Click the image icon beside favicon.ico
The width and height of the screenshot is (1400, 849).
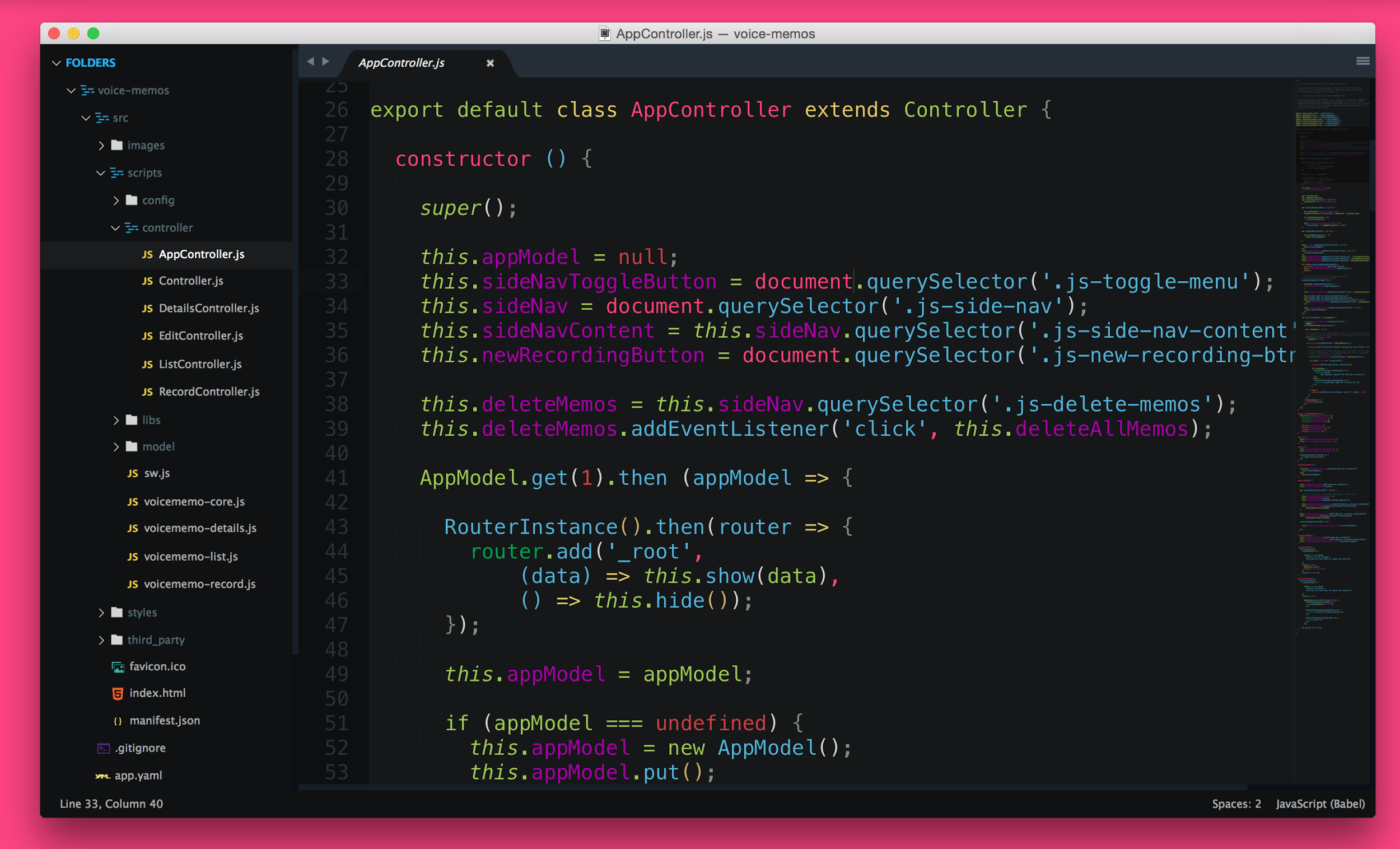[x=118, y=666]
